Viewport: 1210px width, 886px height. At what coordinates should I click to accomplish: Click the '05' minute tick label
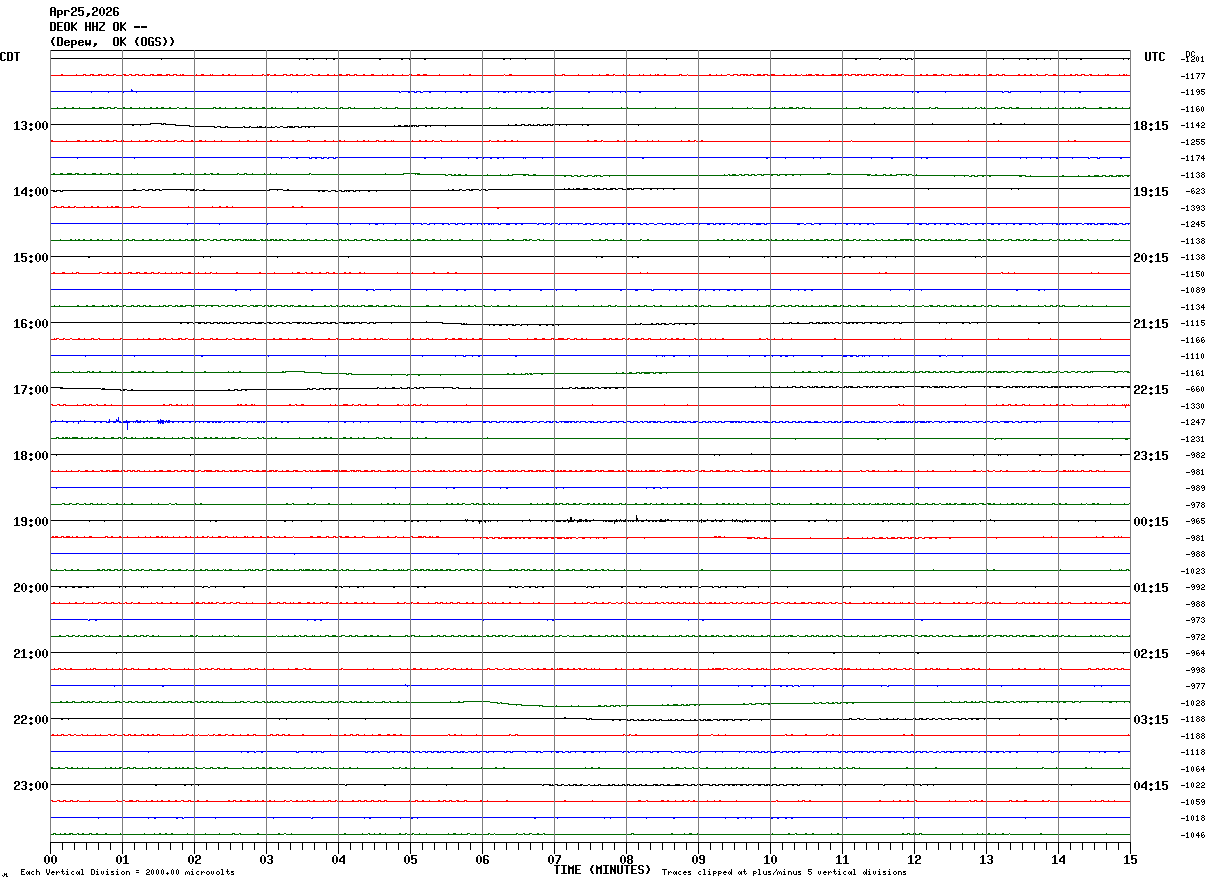(x=410, y=859)
